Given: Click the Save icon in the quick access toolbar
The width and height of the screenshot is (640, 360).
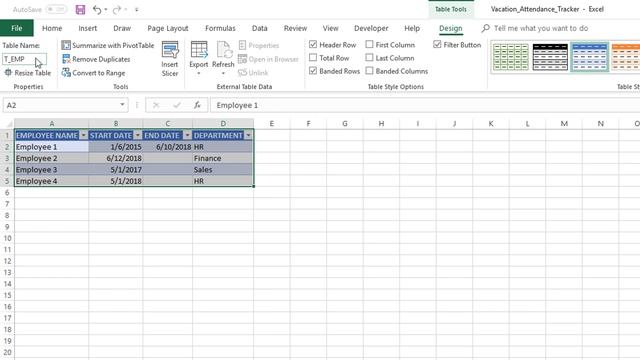Looking at the screenshot, I should tap(80, 9).
